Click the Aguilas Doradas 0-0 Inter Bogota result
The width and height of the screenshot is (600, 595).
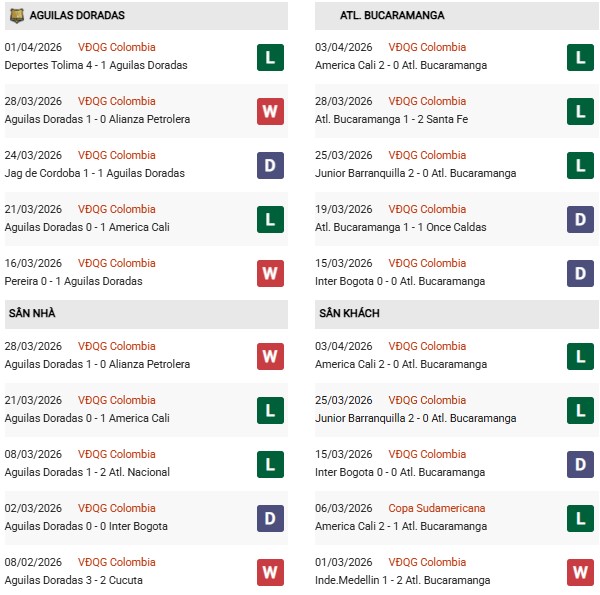[86, 526]
